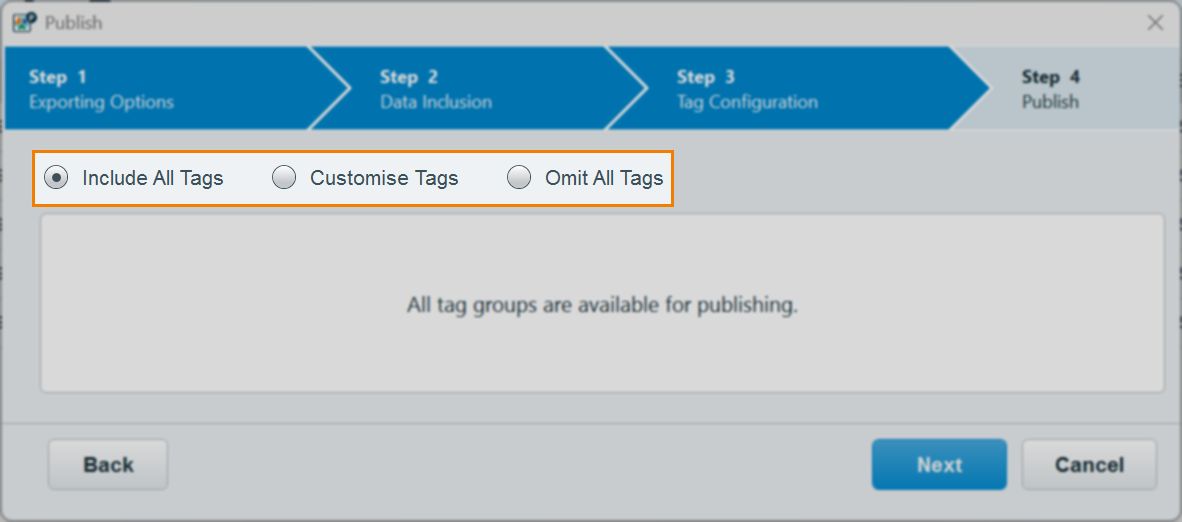Click the "Include All Tags" label text
Viewport: 1182px width, 522px height.
[153, 178]
